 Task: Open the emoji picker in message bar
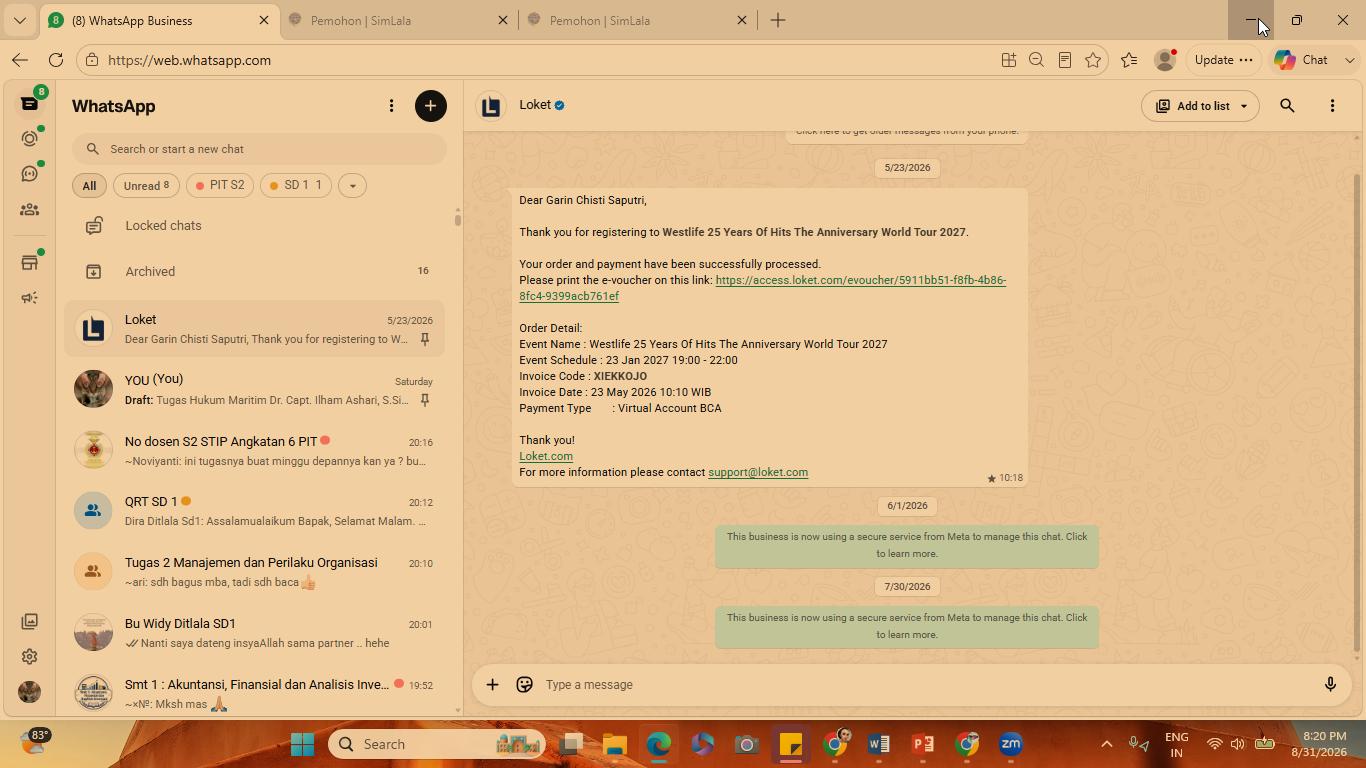click(x=524, y=684)
